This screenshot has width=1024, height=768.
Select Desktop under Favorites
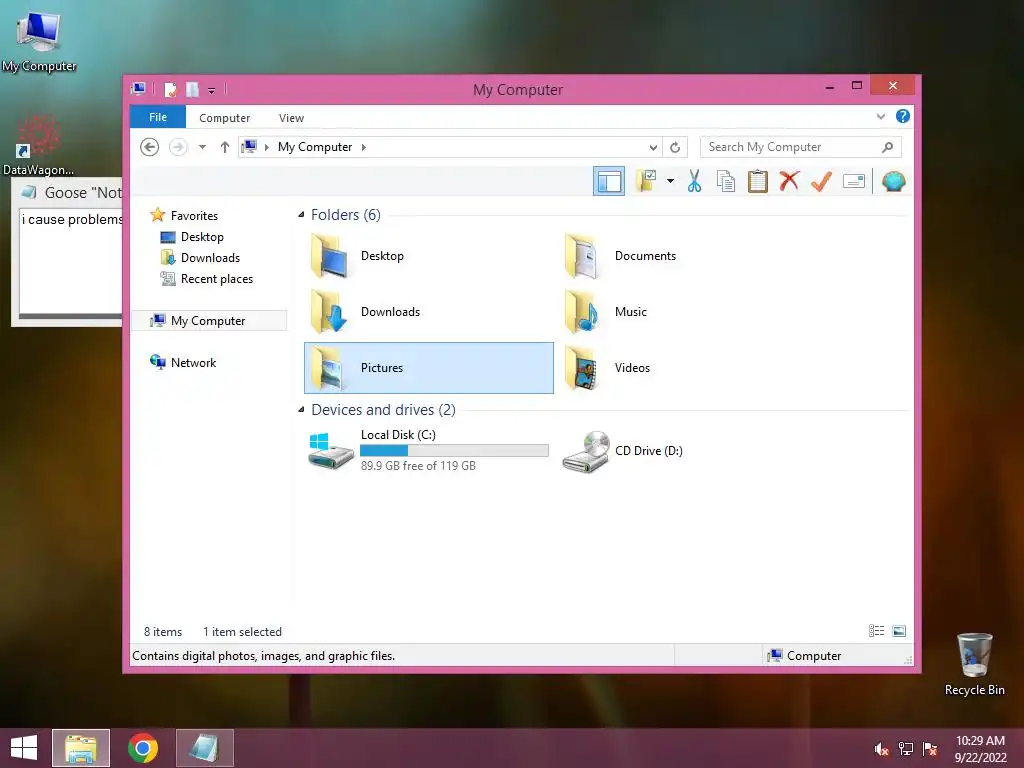coord(202,236)
